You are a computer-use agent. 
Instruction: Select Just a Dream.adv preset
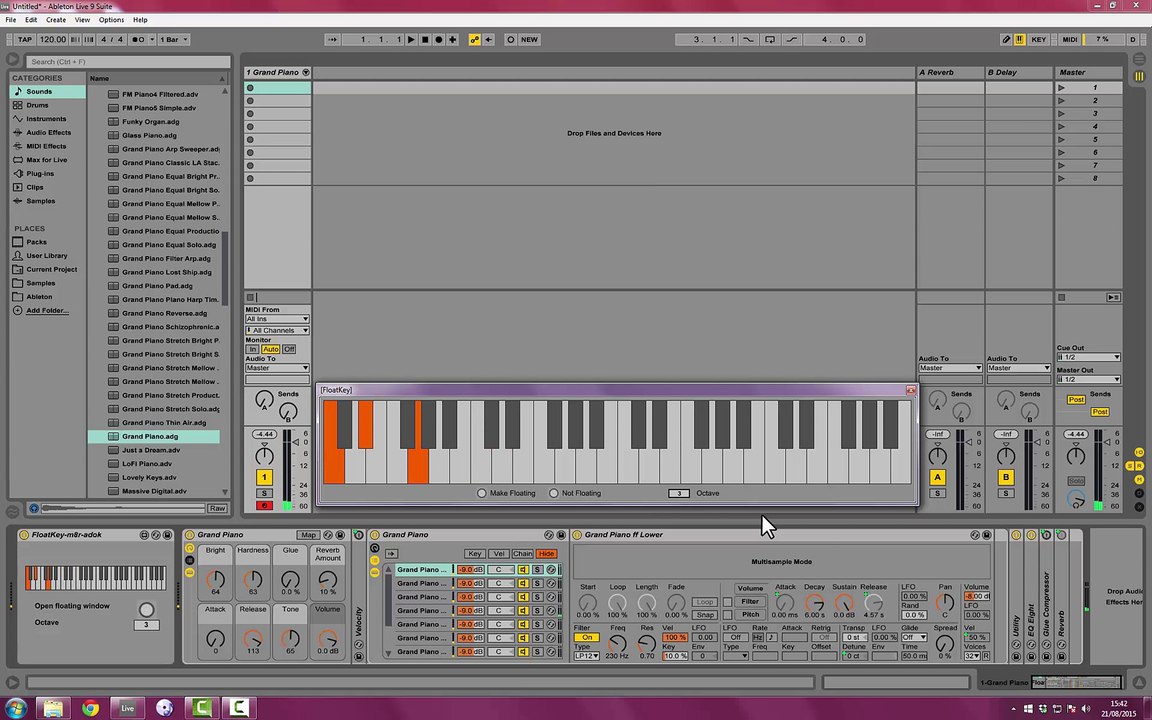coord(151,450)
